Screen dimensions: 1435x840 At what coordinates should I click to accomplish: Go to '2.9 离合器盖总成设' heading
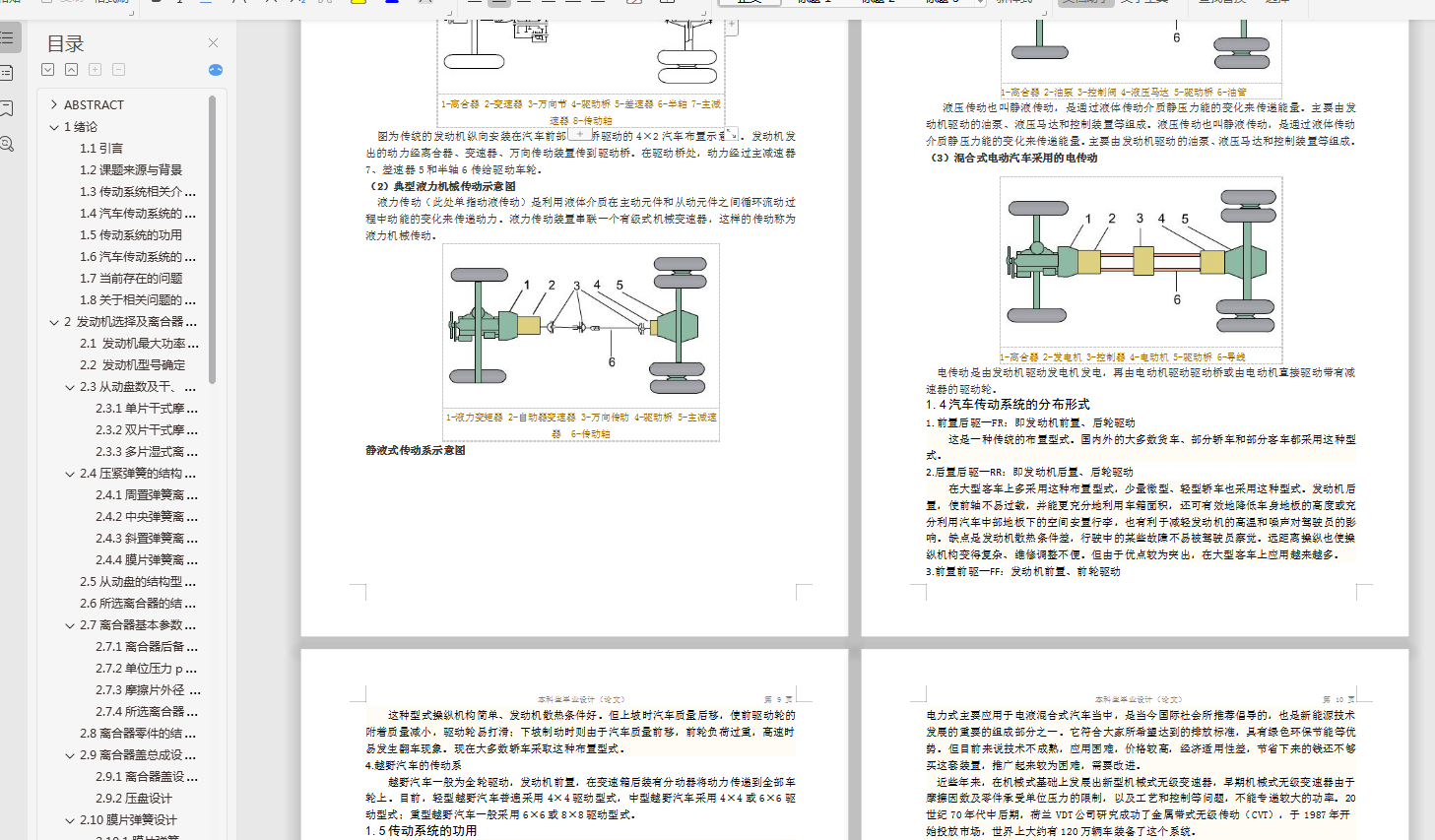[138, 755]
